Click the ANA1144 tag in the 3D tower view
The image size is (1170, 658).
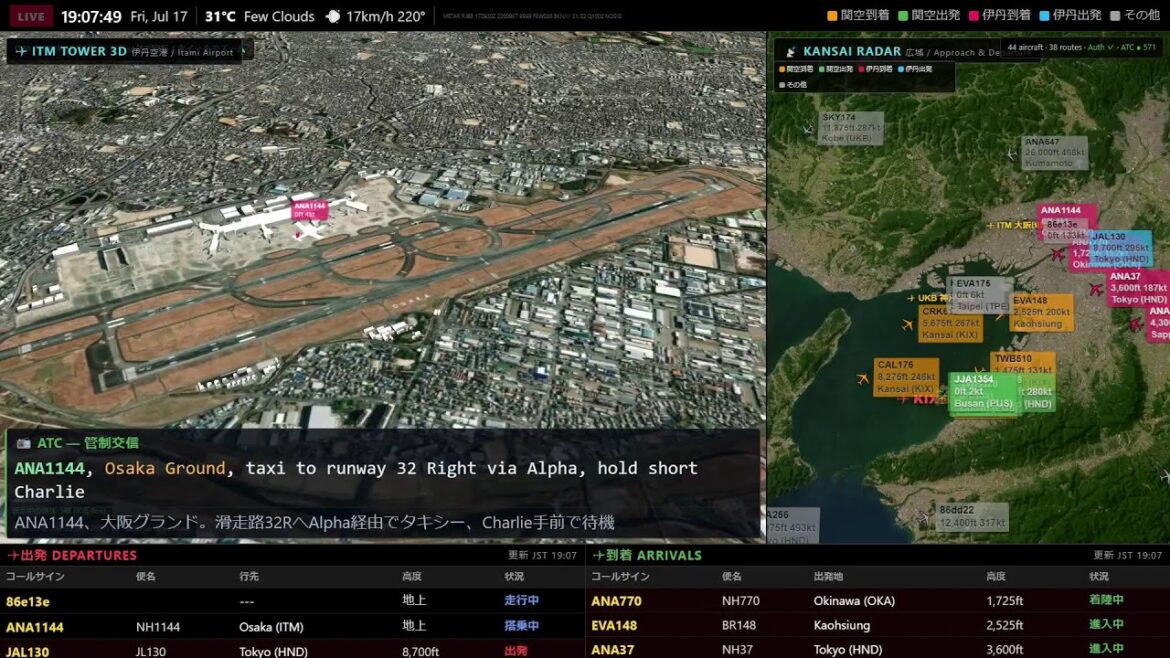tap(310, 210)
